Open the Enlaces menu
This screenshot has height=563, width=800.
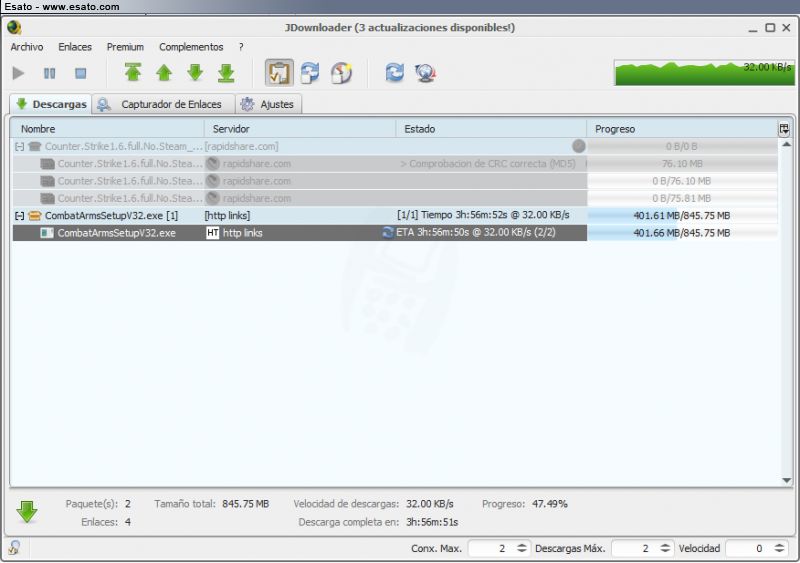coord(75,47)
